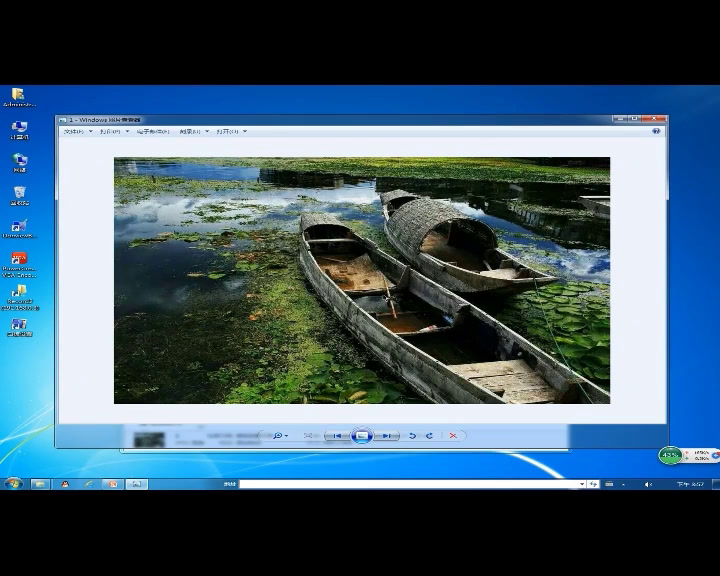Select the Record desktop shortcut icon
The image size is (720, 576).
[19, 298]
